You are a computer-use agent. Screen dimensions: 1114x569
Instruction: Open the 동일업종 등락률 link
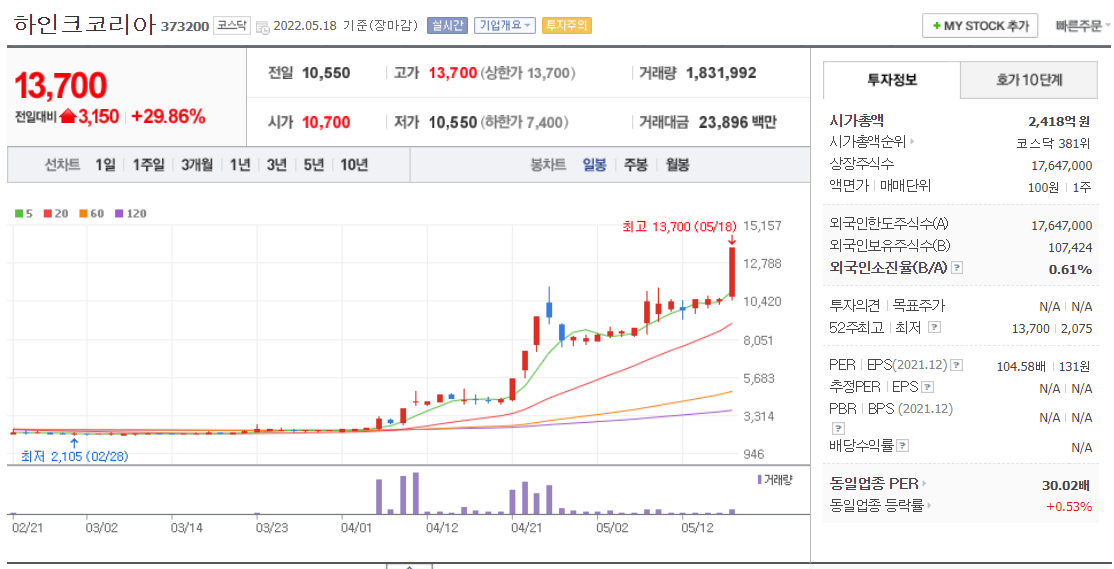click(880, 506)
